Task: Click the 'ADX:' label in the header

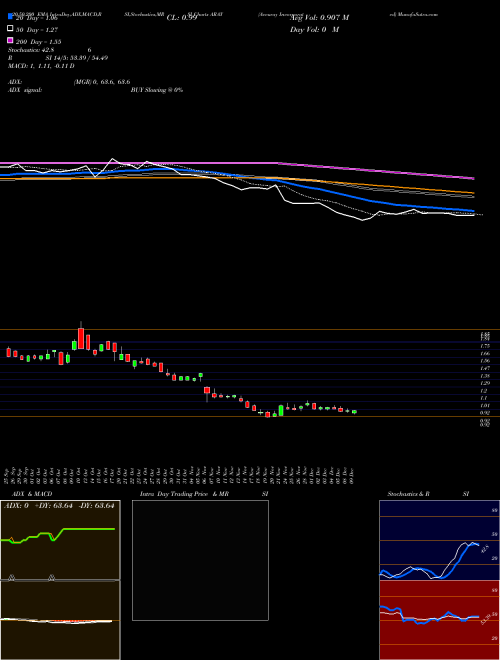Action: (x=15, y=82)
